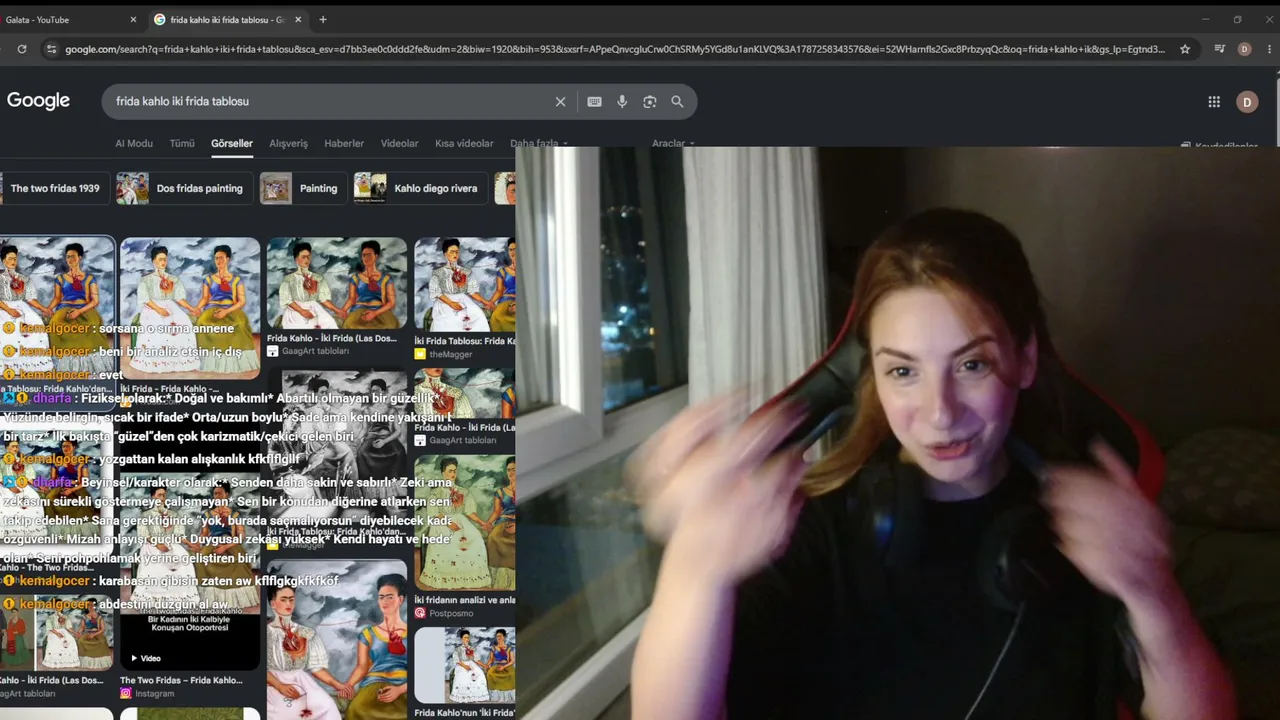
Task: Click the Postposmo favicon icon
Action: pyautogui.click(x=420, y=613)
